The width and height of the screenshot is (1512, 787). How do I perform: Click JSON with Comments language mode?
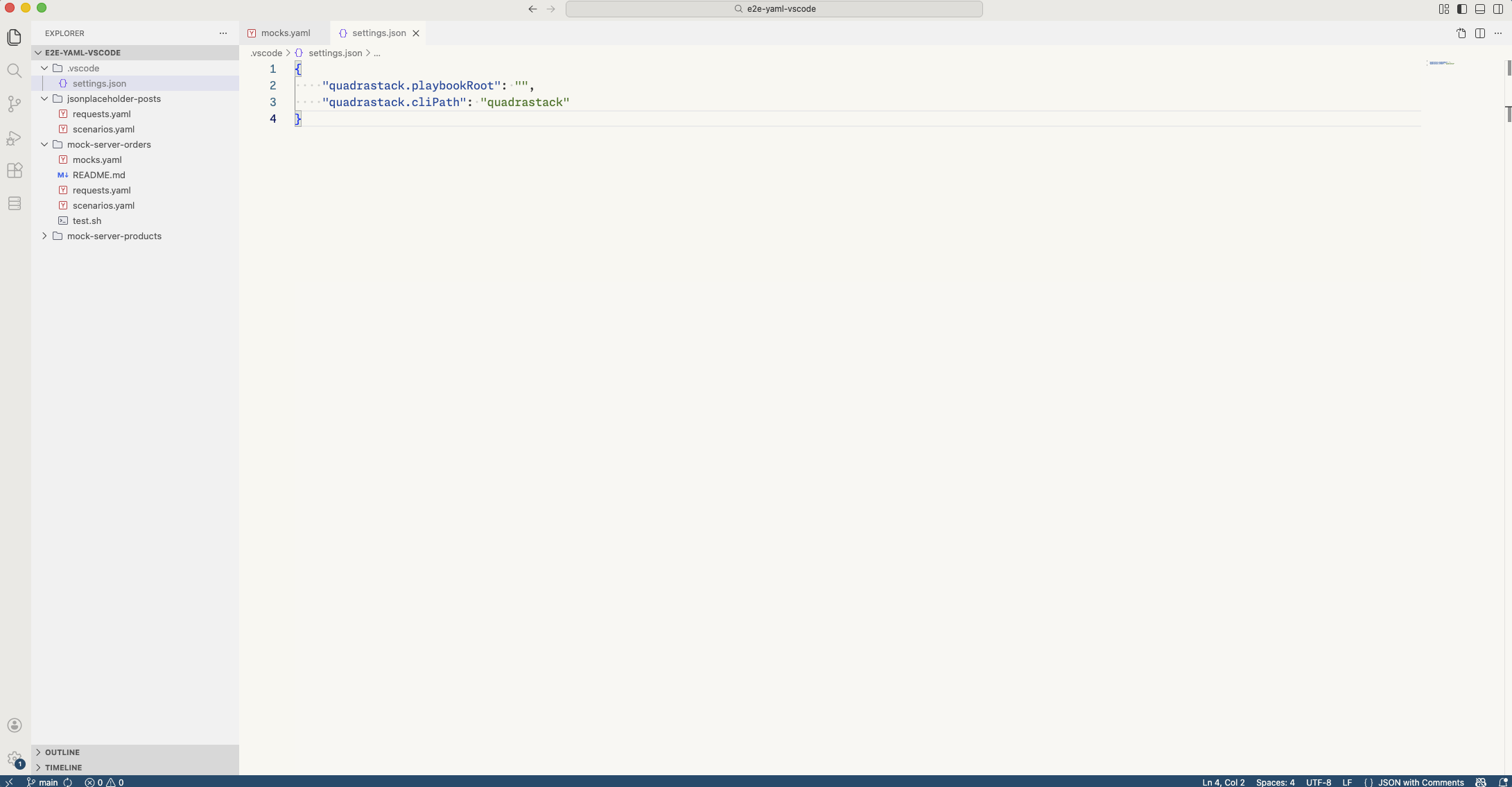click(1420, 782)
